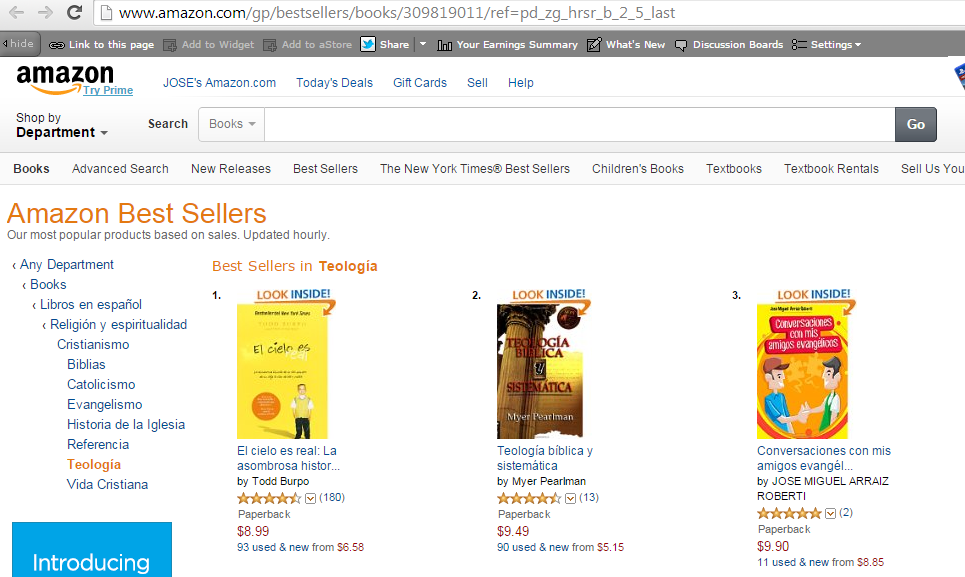Click the Amazon logo
This screenshot has height=577, width=965.
(x=65, y=79)
